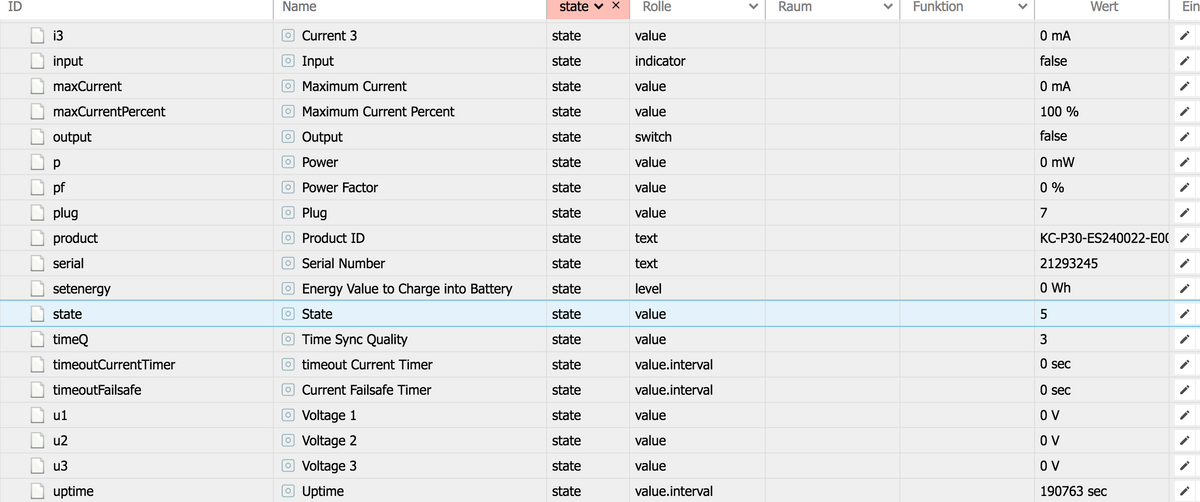Viewport: 1200px width, 502px height.
Task: Open the state type filter dropdown
Action: (x=599, y=7)
